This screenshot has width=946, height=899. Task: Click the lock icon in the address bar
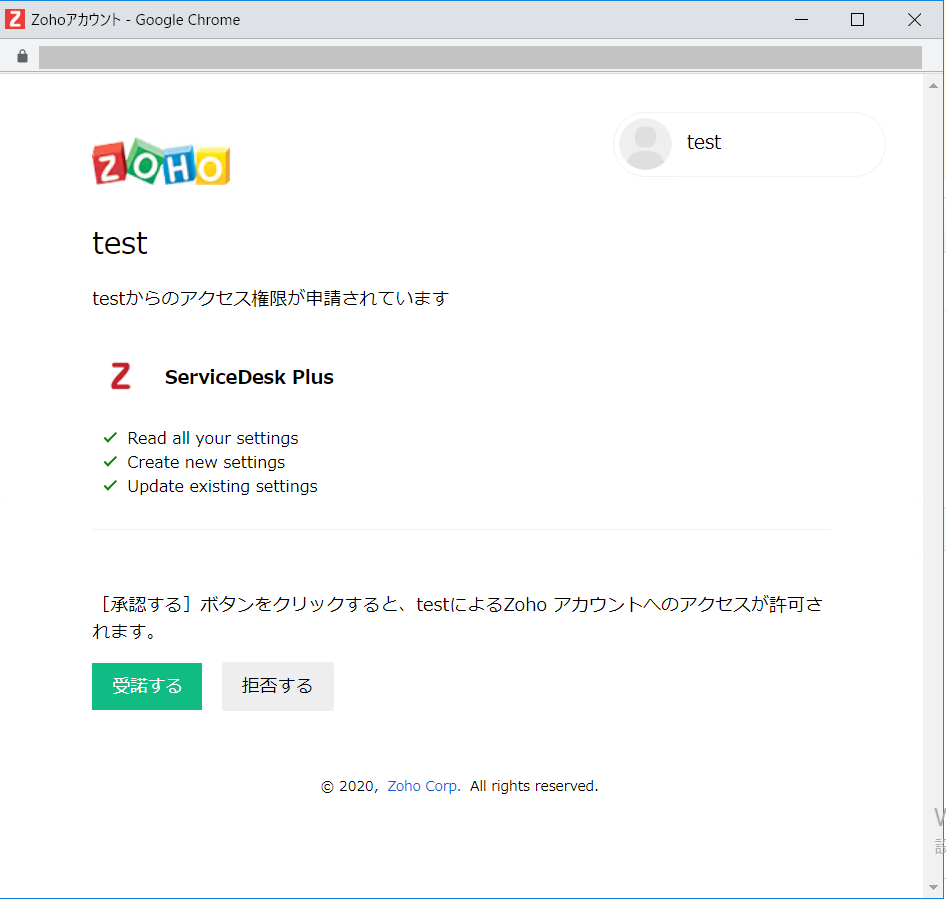[x=22, y=56]
